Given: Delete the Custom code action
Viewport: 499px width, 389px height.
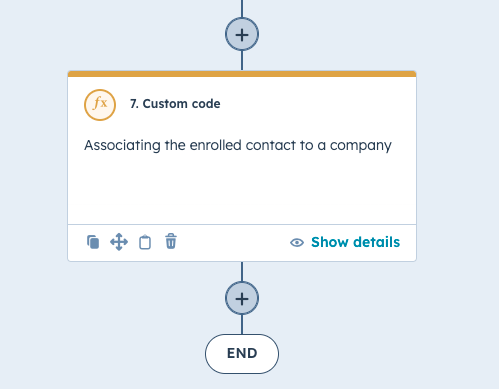Looking at the screenshot, I should tap(171, 241).
